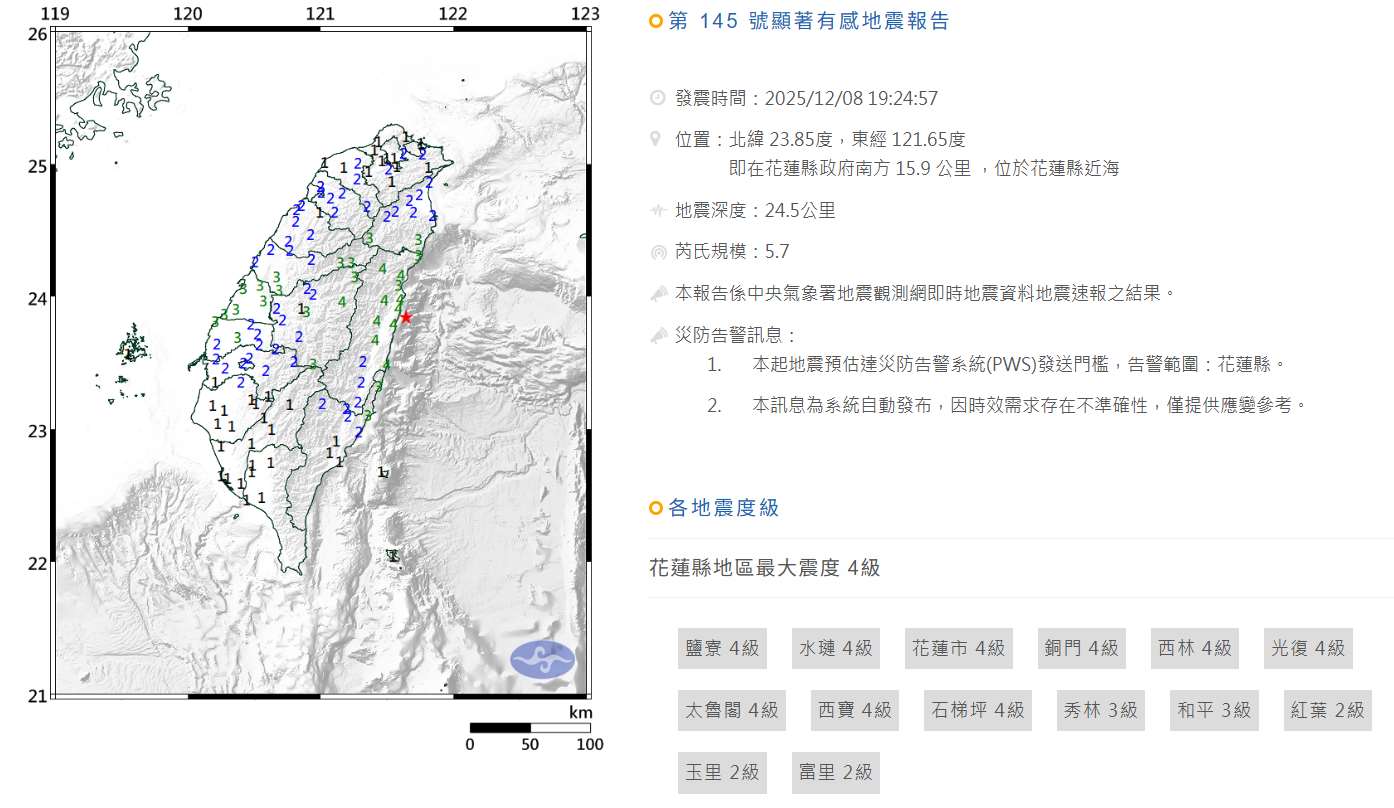
Task: Select the location pin icon next to 位置
Action: point(657,138)
